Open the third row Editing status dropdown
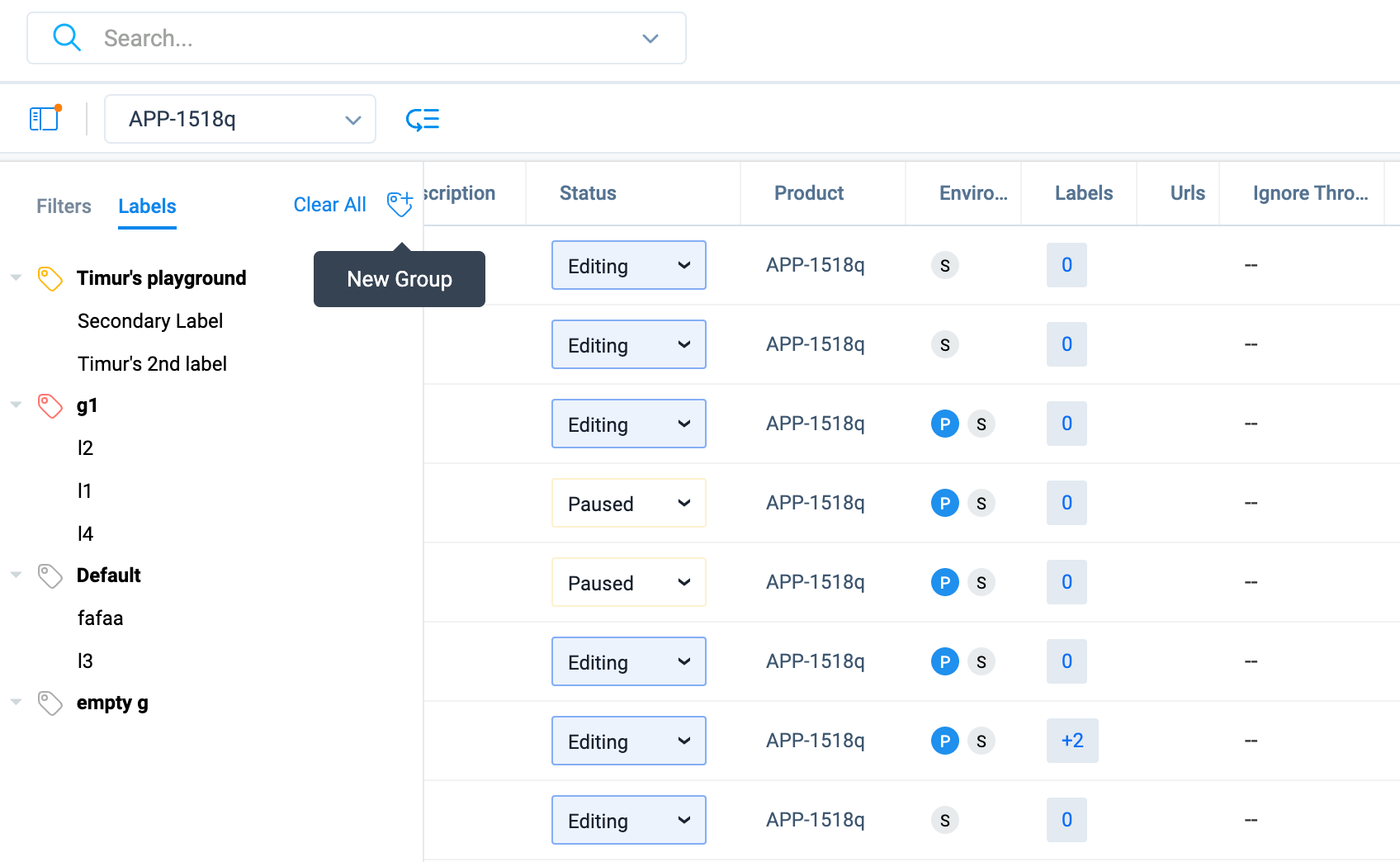The width and height of the screenshot is (1400, 862). click(x=629, y=424)
